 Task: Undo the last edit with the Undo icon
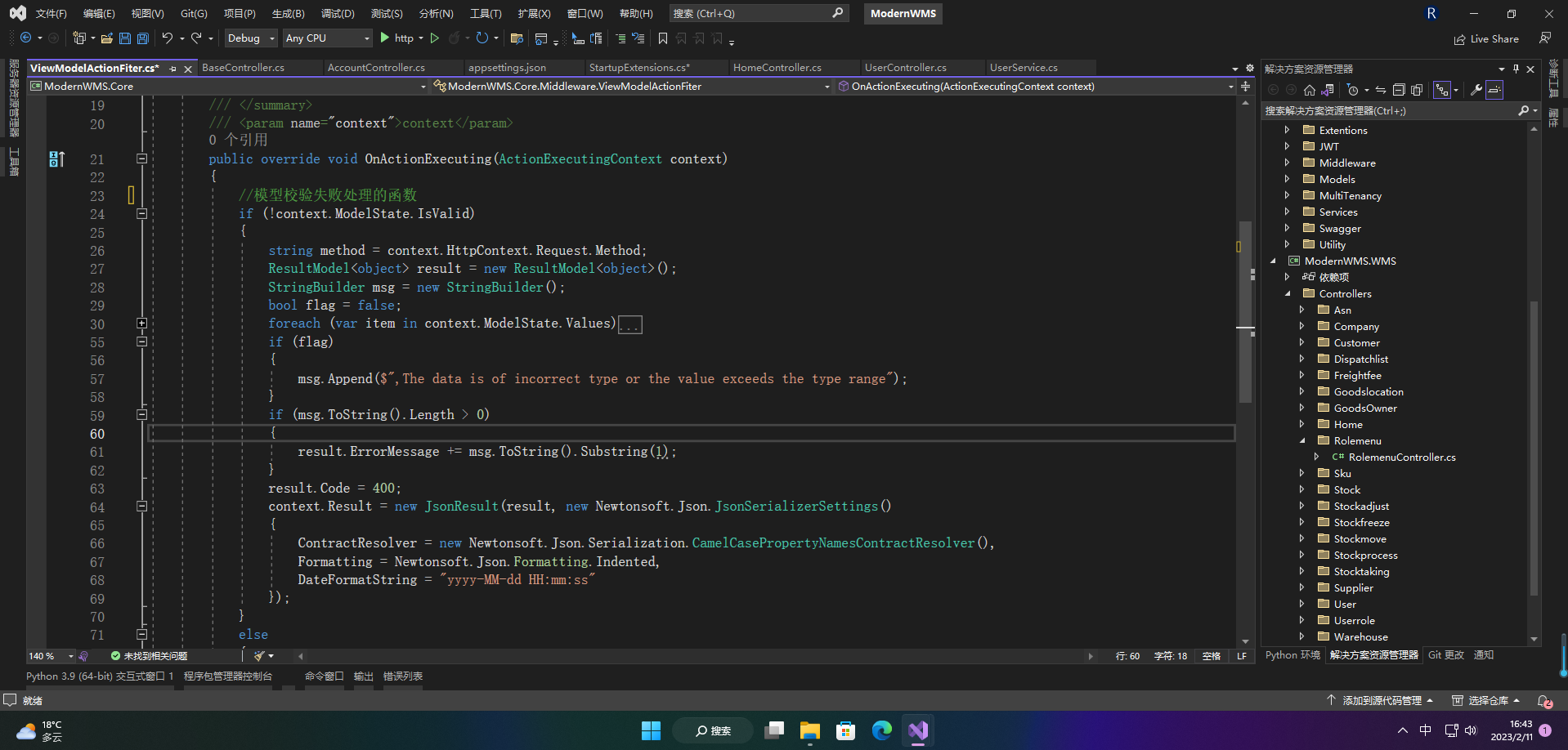click(x=168, y=38)
